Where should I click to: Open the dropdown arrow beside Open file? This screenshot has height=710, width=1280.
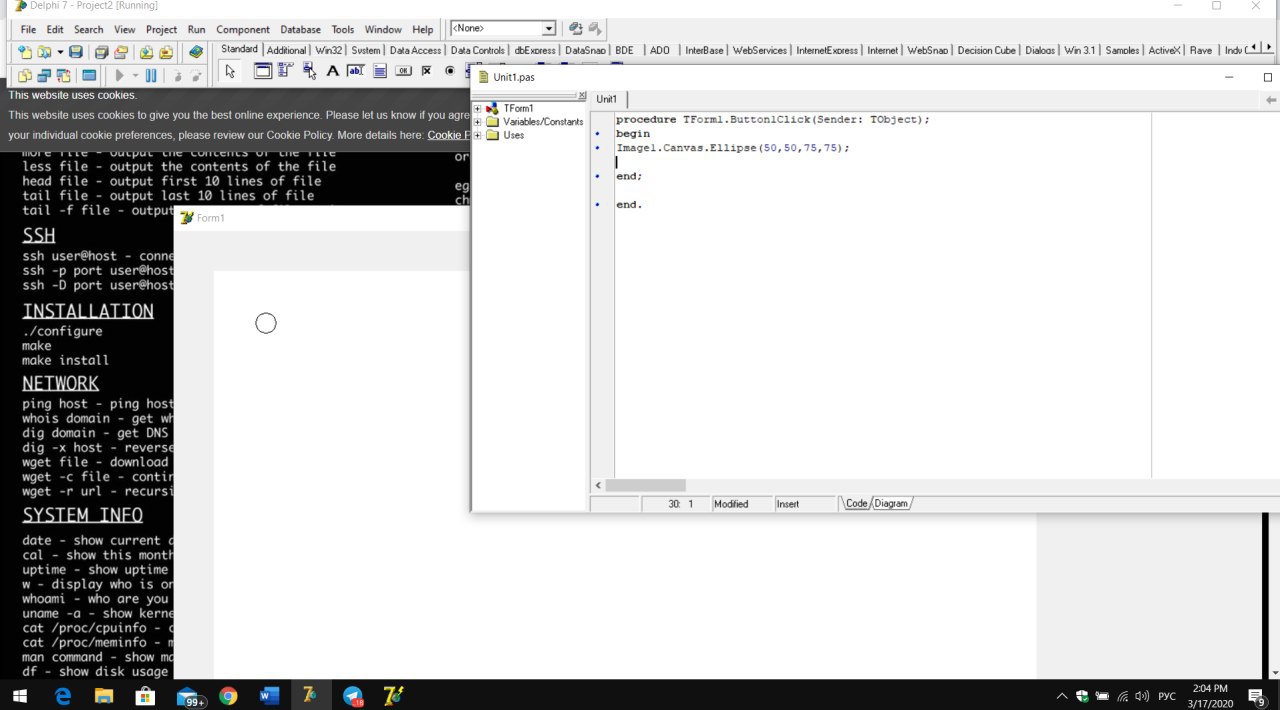pyautogui.click(x=60, y=52)
